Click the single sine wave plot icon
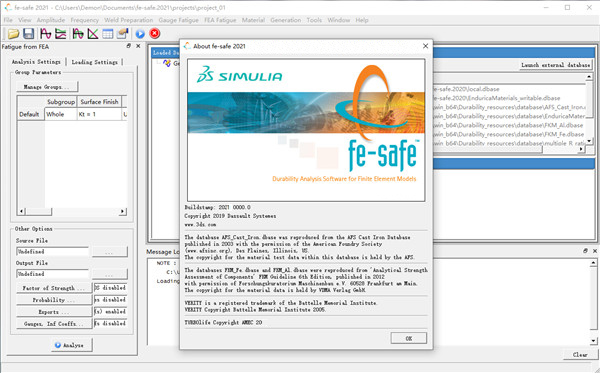This screenshot has height=373, width=600. coord(46,34)
